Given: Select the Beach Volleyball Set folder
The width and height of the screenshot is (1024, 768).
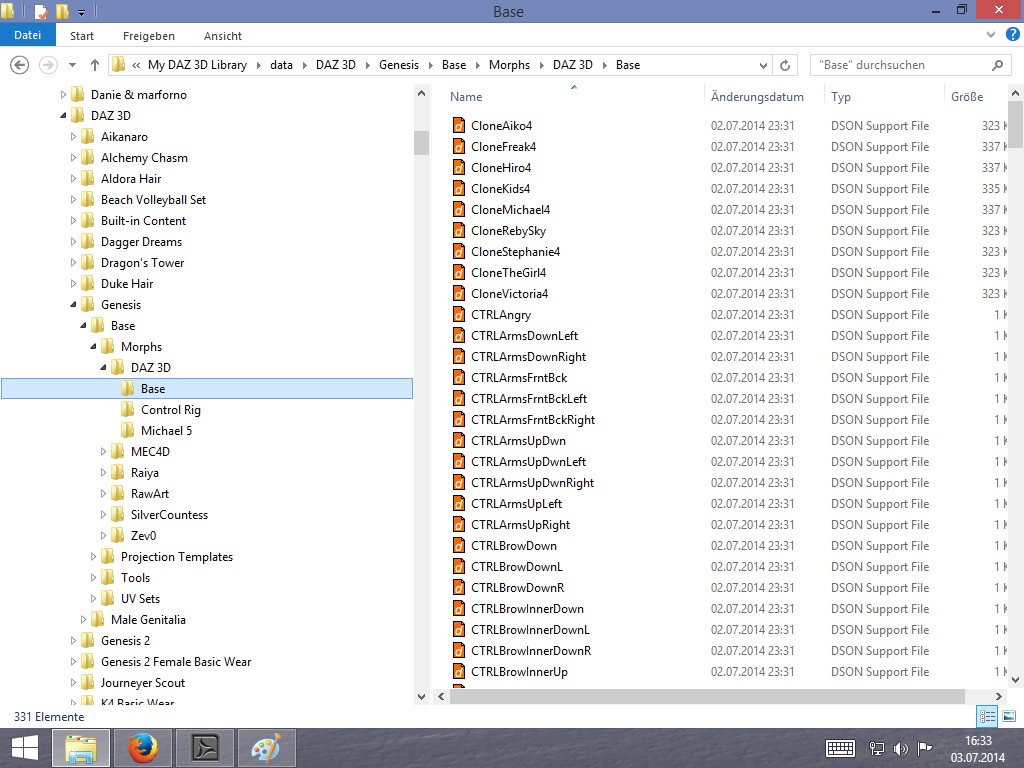Looking at the screenshot, I should click(153, 200).
